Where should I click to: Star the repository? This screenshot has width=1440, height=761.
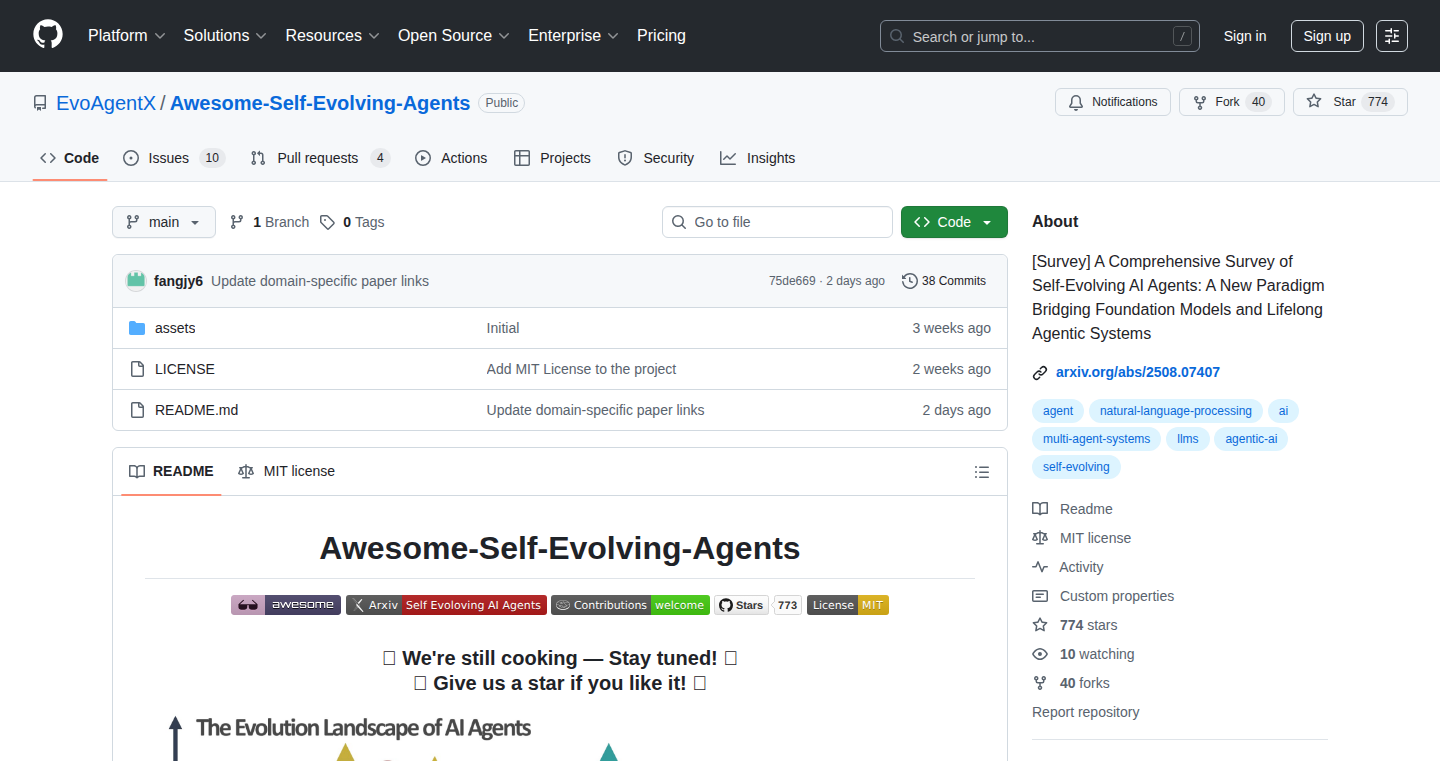(x=1350, y=102)
